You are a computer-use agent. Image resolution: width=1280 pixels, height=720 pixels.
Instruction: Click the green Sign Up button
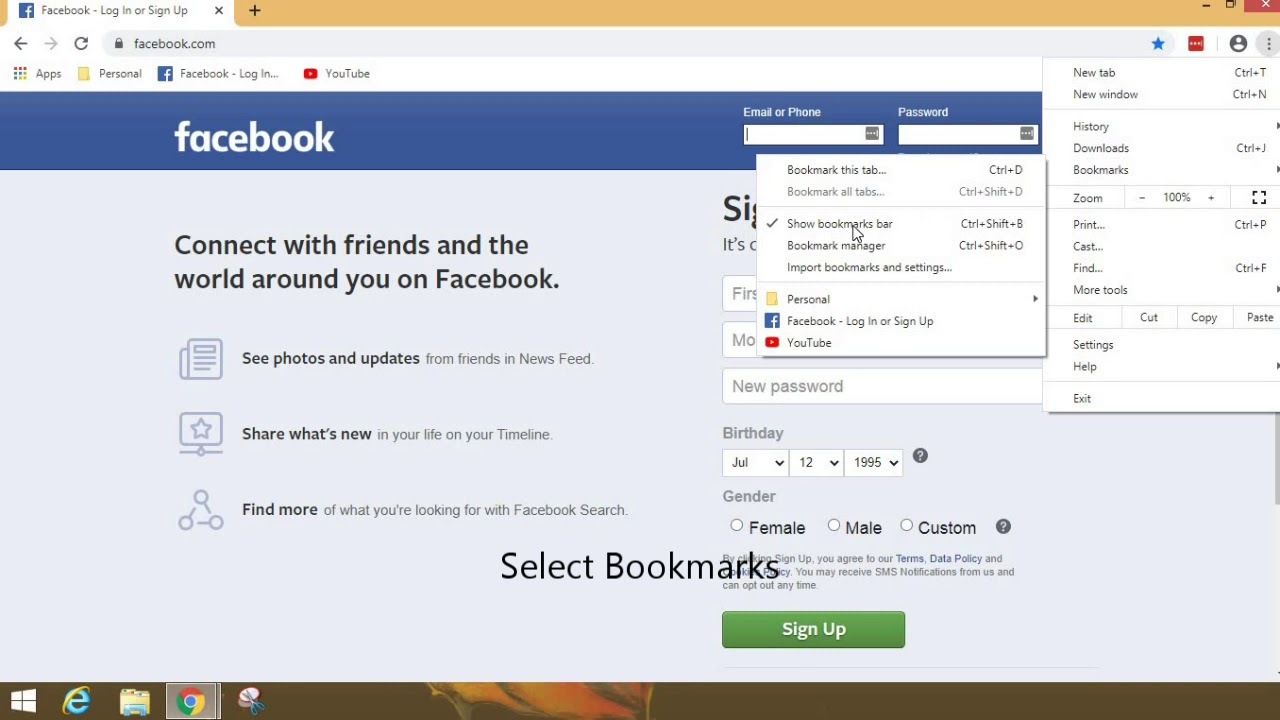point(813,629)
